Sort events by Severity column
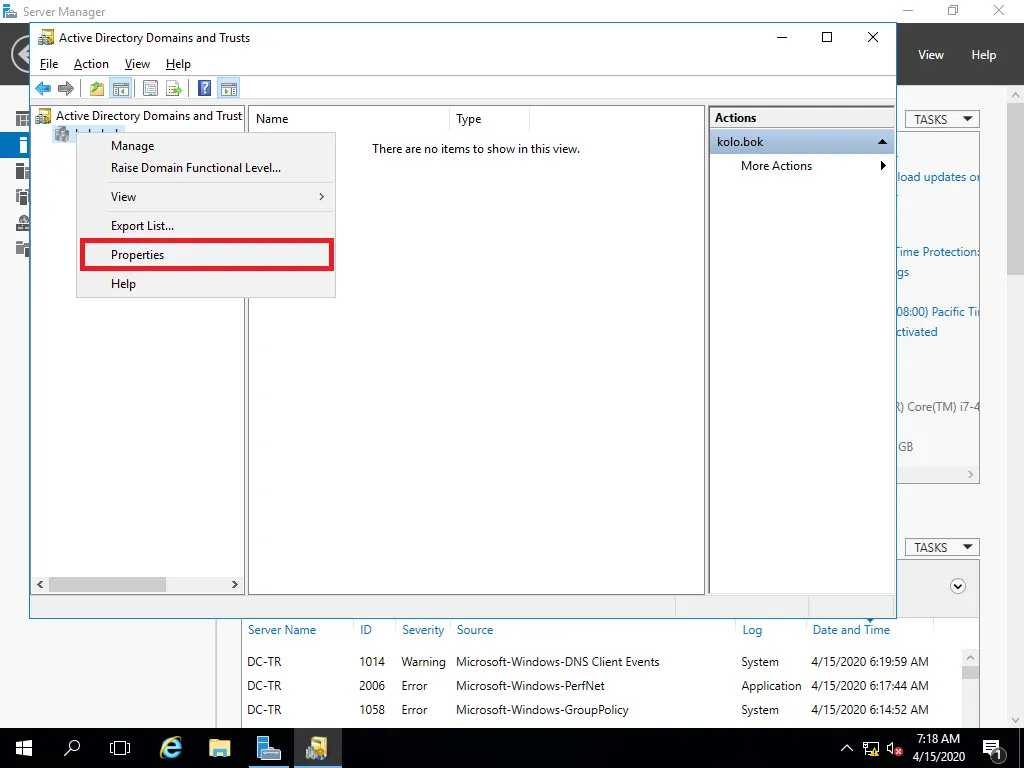Viewport: 1024px width, 768px height. (423, 630)
